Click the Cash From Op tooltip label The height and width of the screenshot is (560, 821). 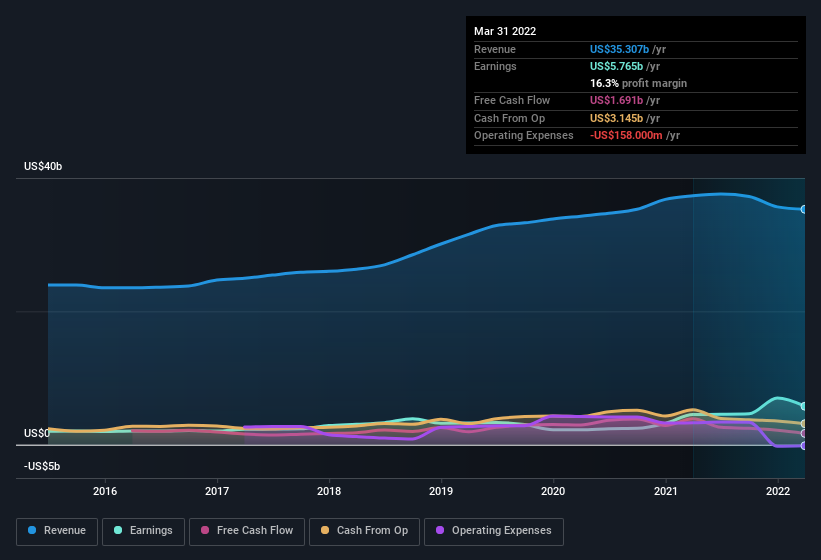pyautogui.click(x=509, y=118)
